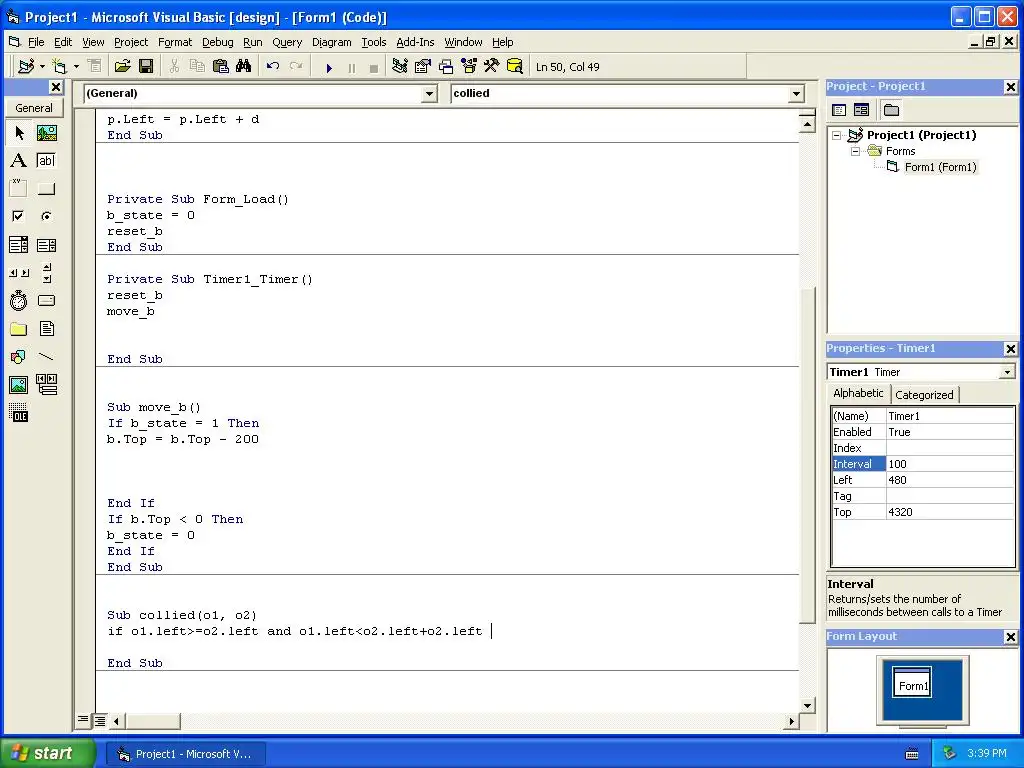Click View Object in Project panel

[861, 110]
